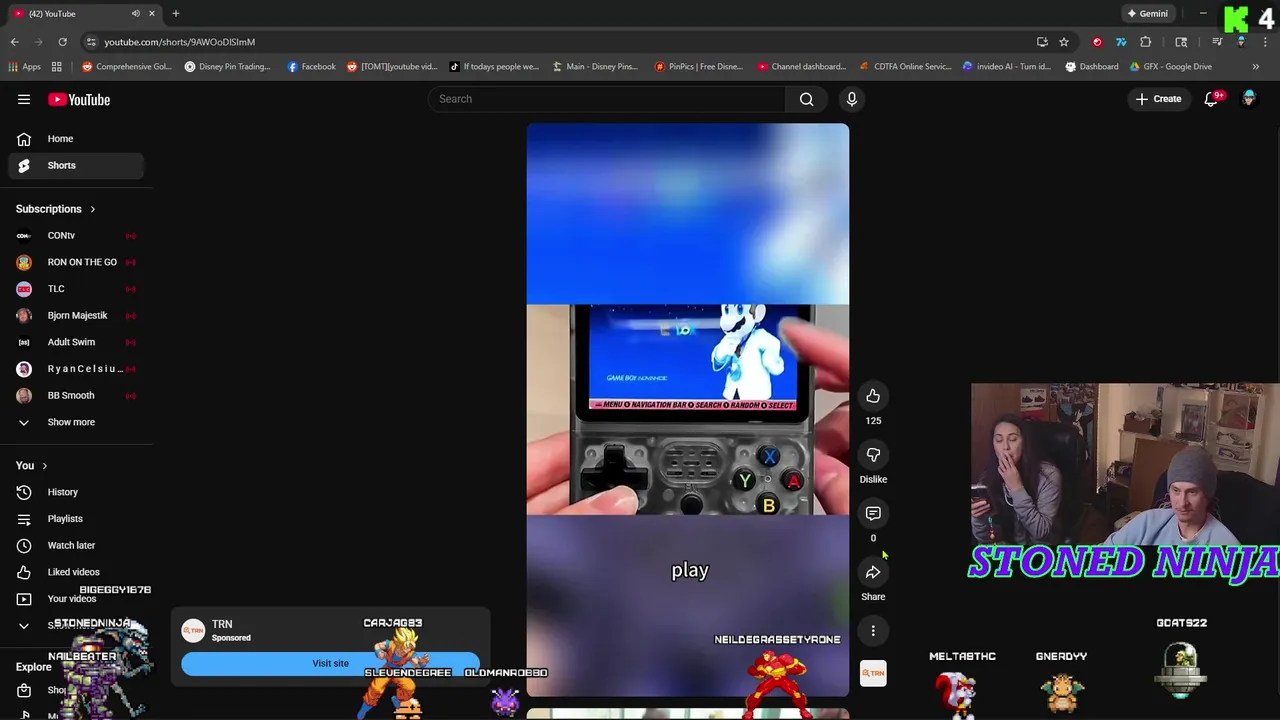This screenshot has width=1280, height=720.
Task: Expand the Subscriptions section chevron
Action: tap(93, 209)
